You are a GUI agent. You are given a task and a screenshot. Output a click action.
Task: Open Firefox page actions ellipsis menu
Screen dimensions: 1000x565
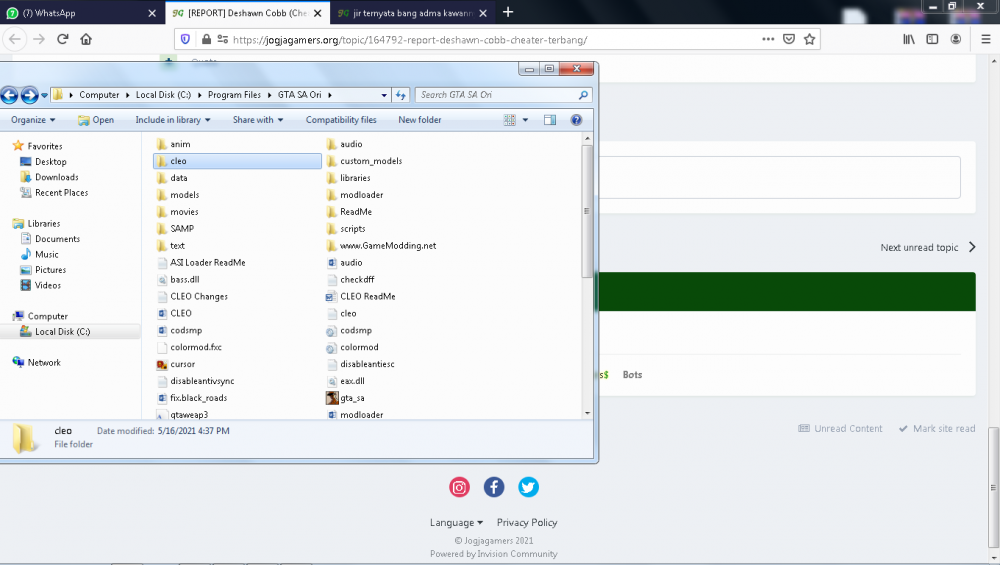768,39
